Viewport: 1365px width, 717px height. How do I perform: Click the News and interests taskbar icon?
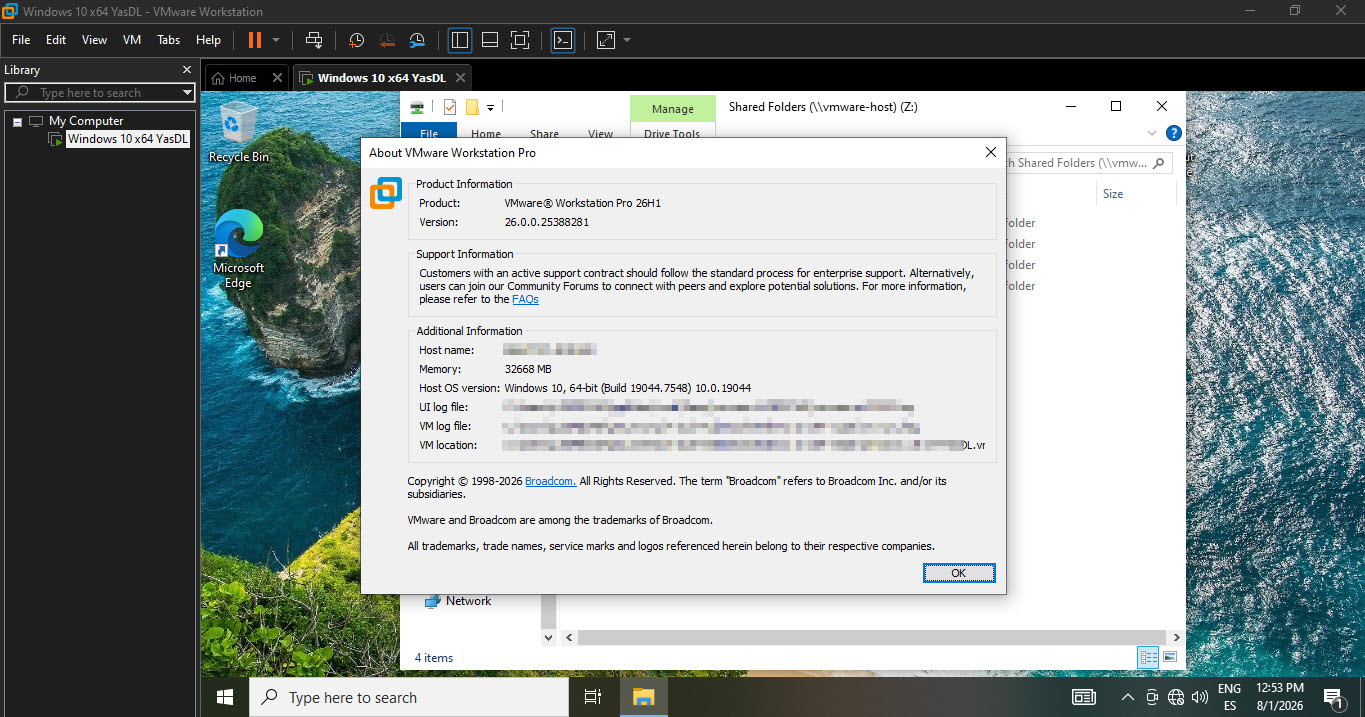coord(1083,697)
